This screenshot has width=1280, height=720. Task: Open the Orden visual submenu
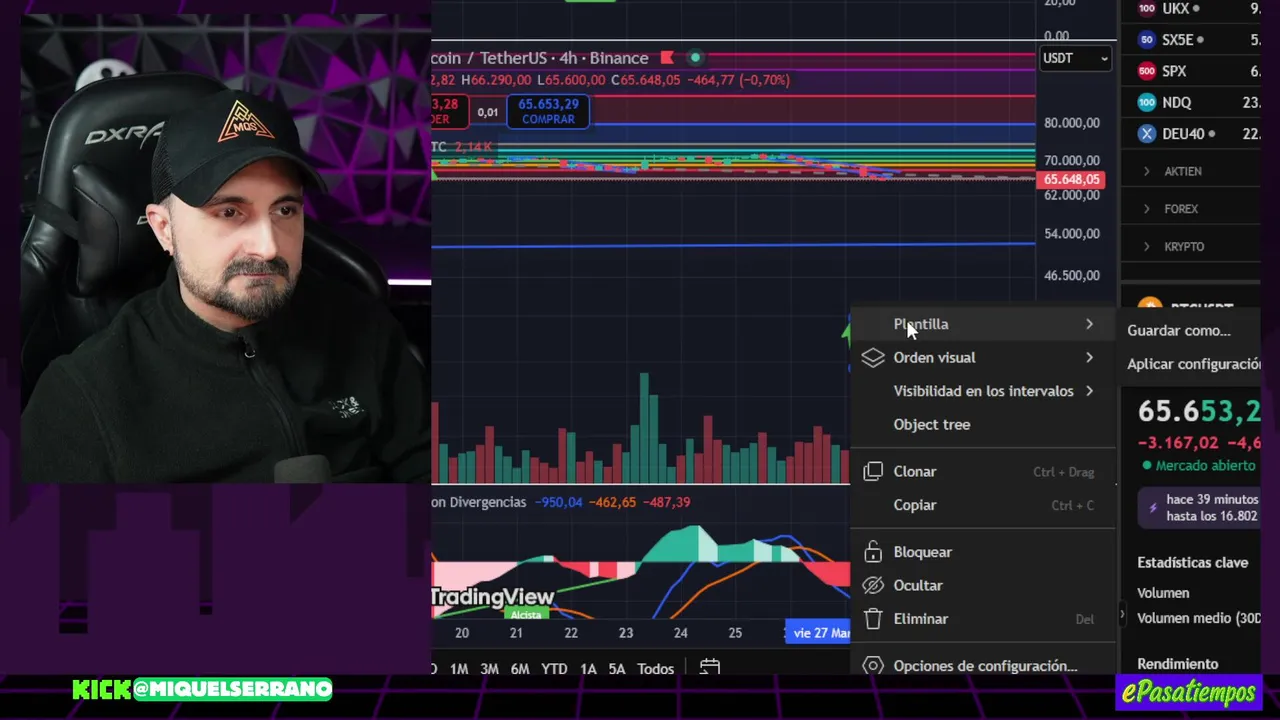[982, 357]
